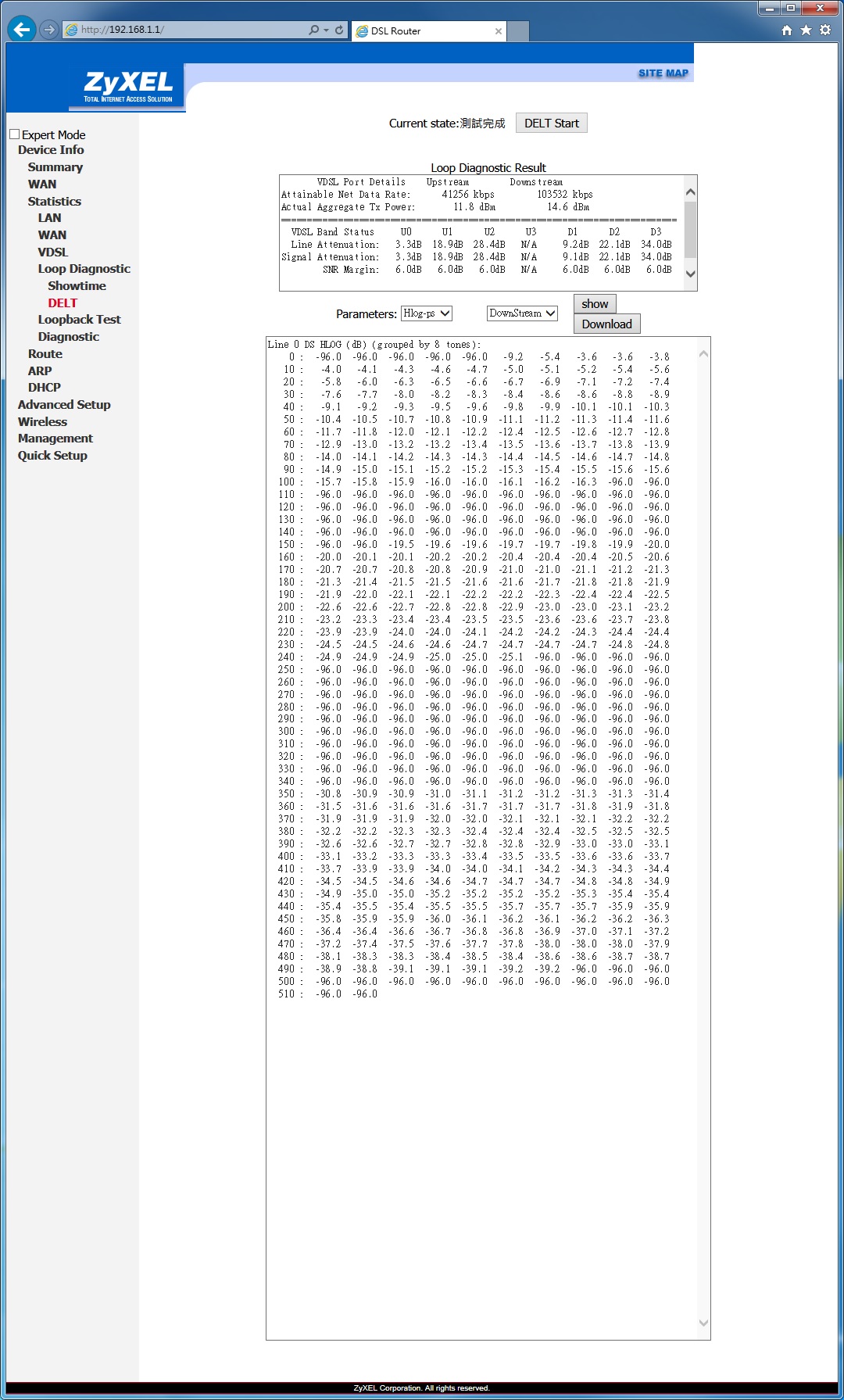Click the show button
The height and width of the screenshot is (1400, 844).
click(x=595, y=304)
